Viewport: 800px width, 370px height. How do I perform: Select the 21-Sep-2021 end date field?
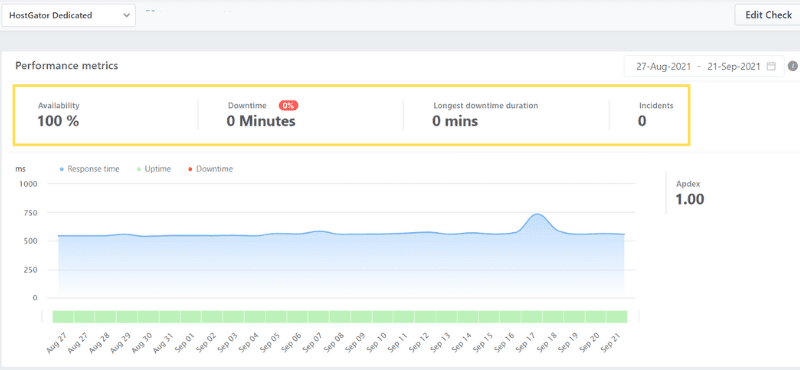coord(734,66)
